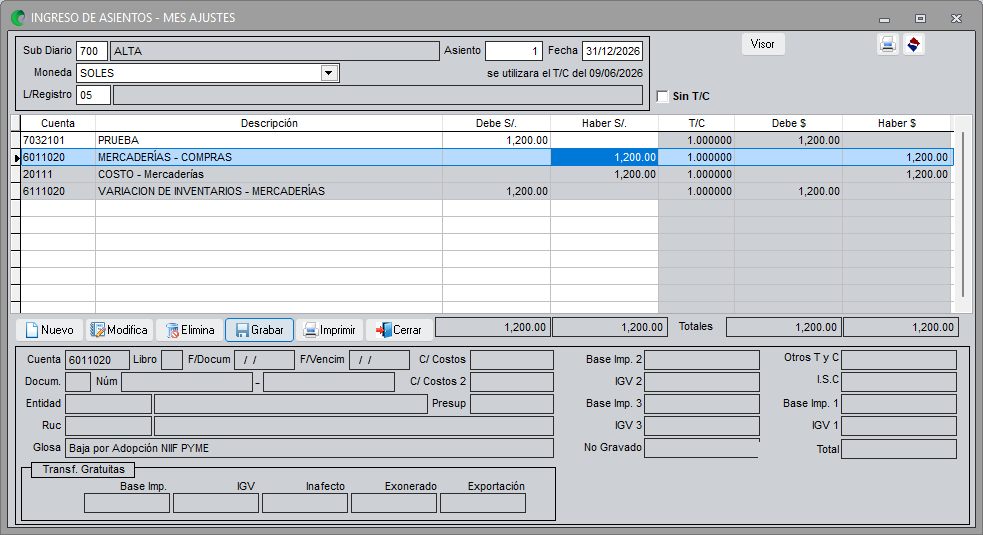Click the Cuenta field in detail panel
Screen dimensions: 983x535
click(97, 360)
